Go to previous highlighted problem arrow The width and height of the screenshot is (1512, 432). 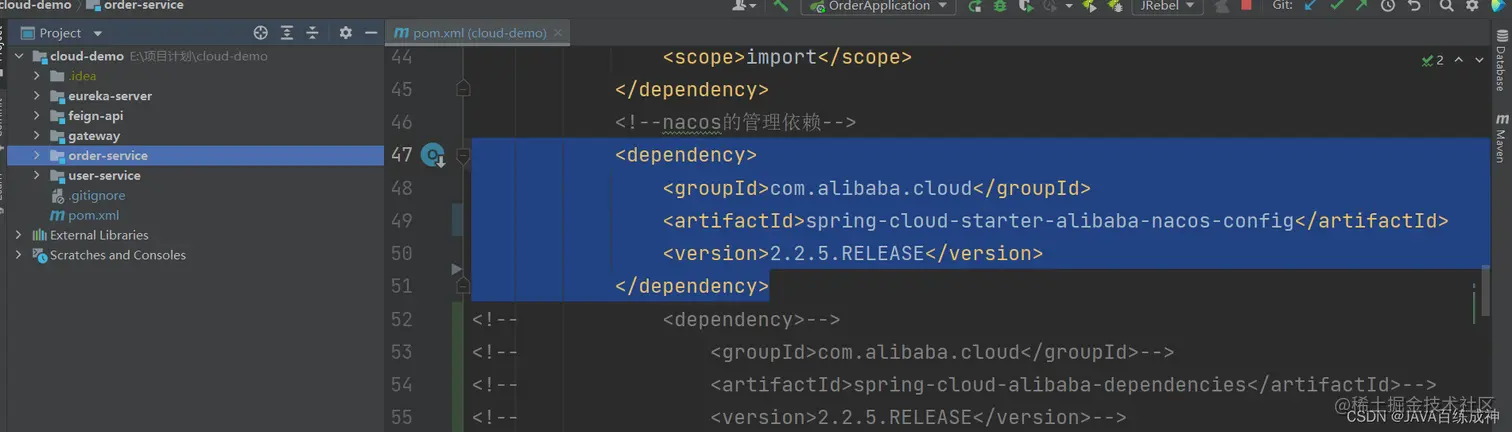click(x=1459, y=61)
